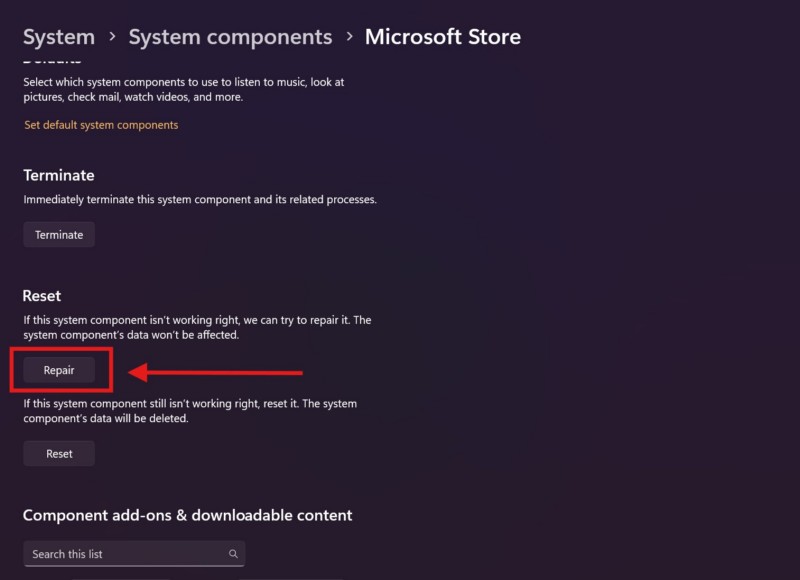Click Component add-ons & downloadable content heading
Screen dimensions: 800x580
[x=187, y=515]
